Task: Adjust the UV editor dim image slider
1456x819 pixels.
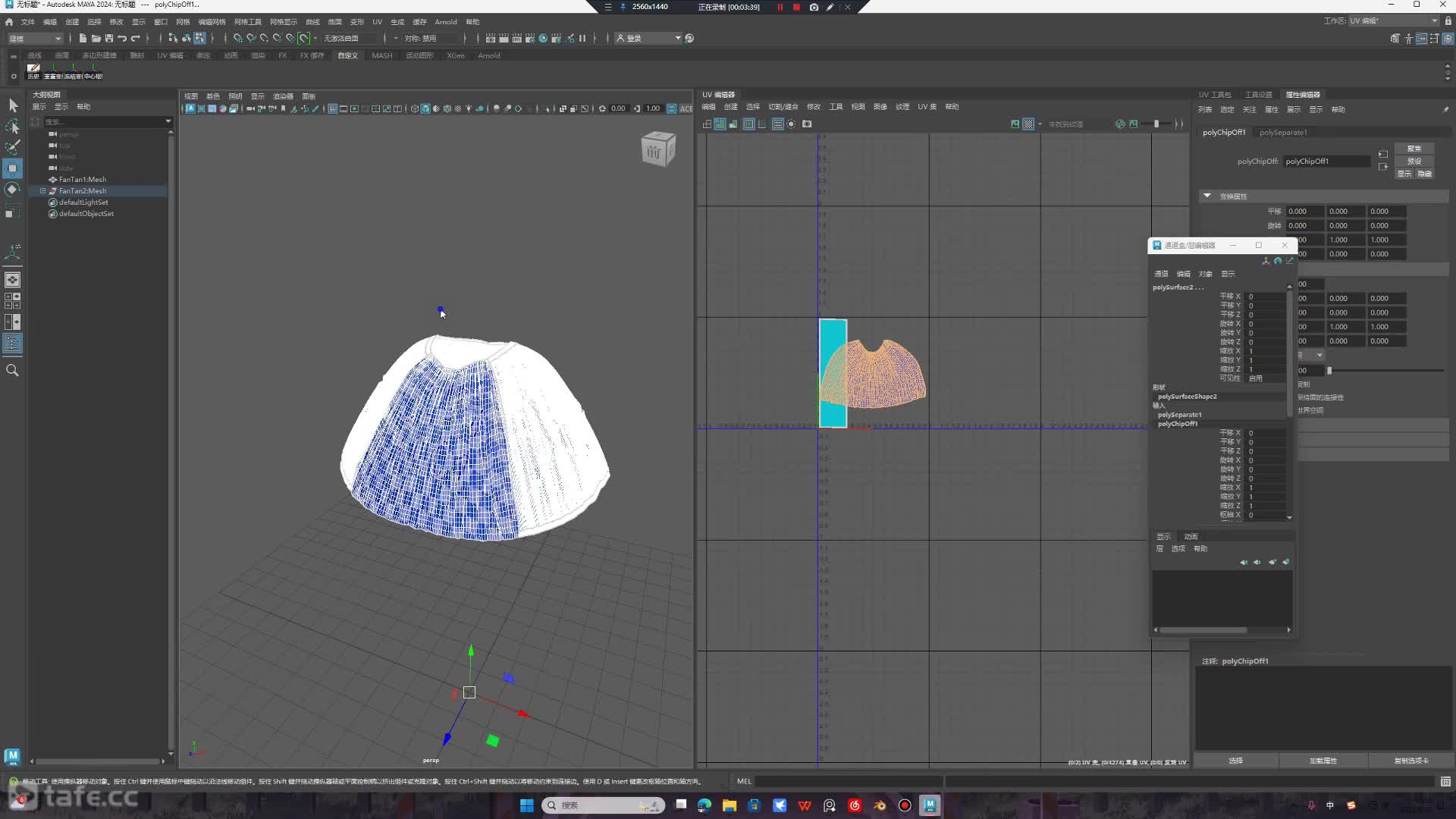Action: tap(1156, 124)
